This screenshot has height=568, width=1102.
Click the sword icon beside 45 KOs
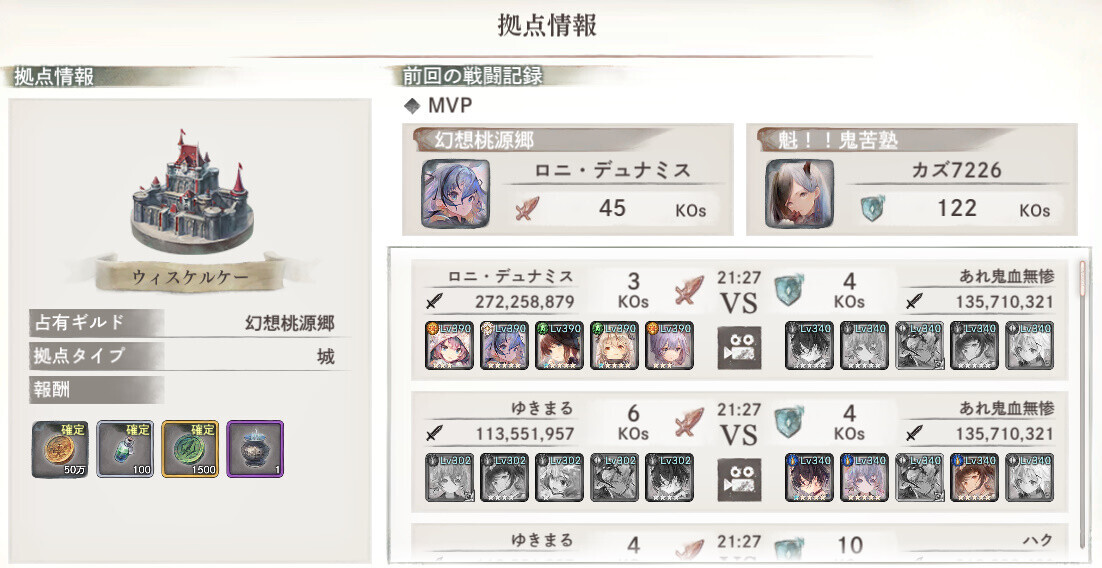[x=527, y=209]
